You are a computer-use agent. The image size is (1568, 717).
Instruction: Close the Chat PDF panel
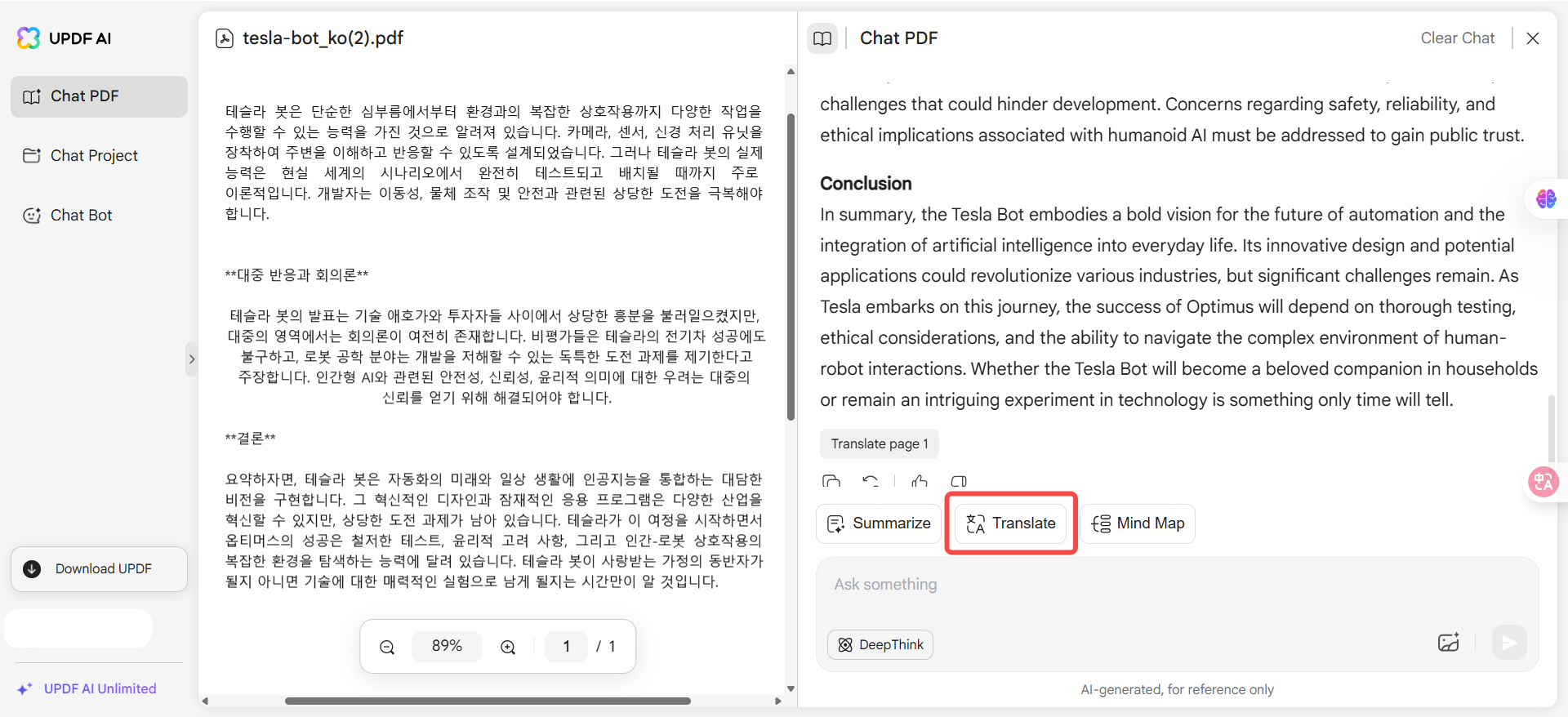1533,38
